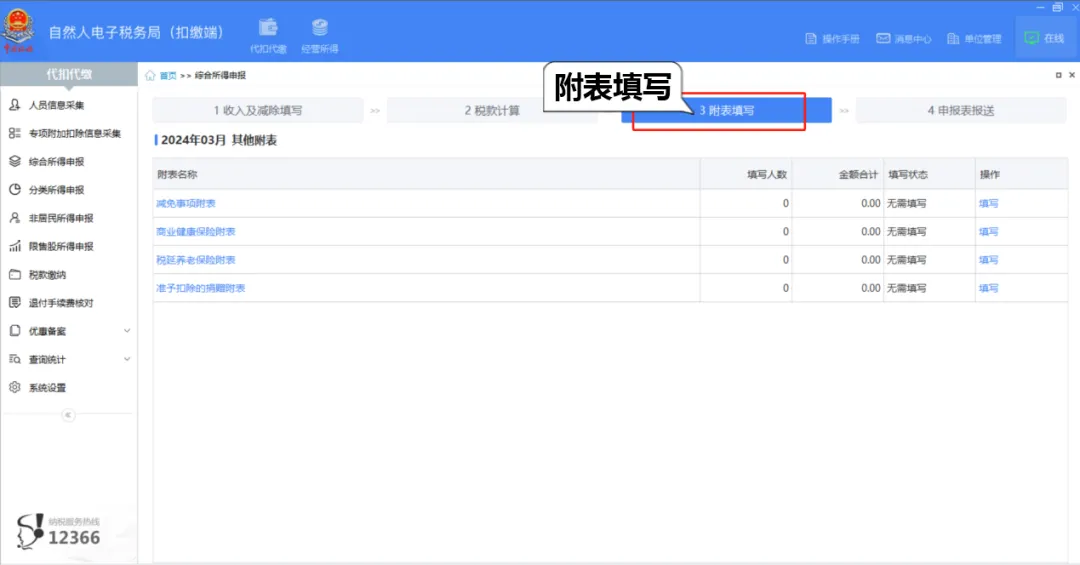The width and height of the screenshot is (1080, 565).
Task: Switch to step 4 申报表报送
Action: point(960,111)
